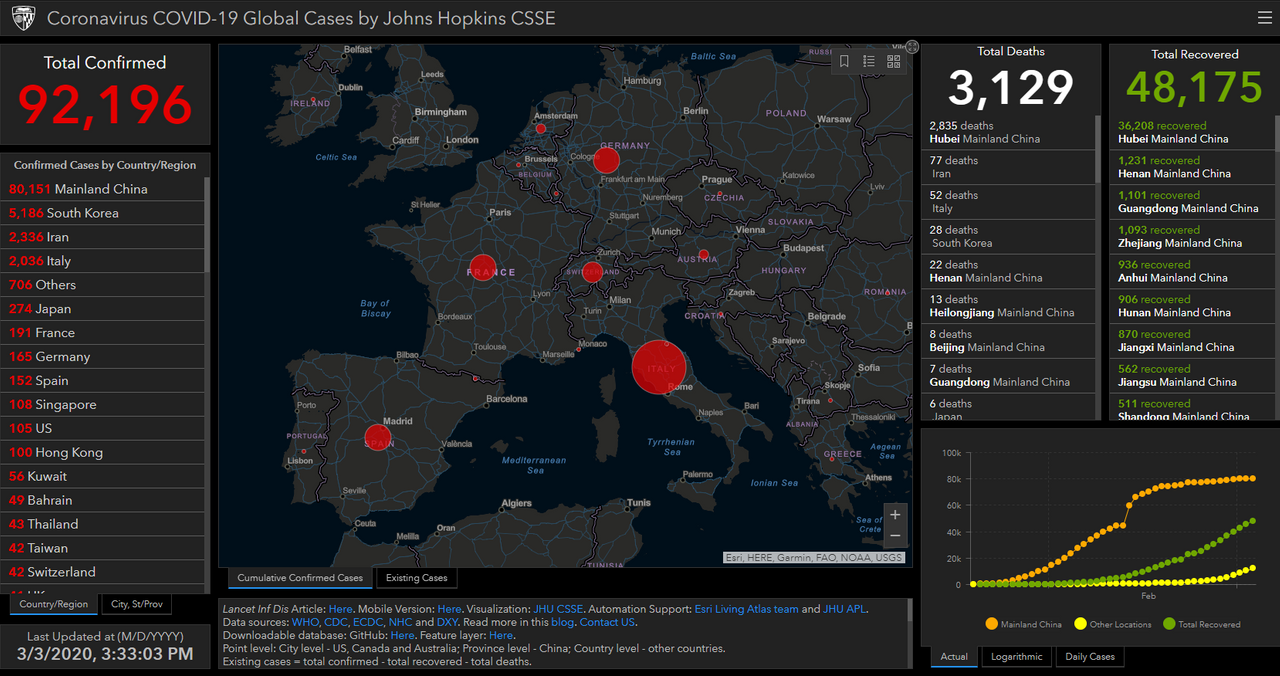Switch chart to Daily Cases tab
Image resolution: width=1280 pixels, height=676 pixels.
[x=1089, y=657]
